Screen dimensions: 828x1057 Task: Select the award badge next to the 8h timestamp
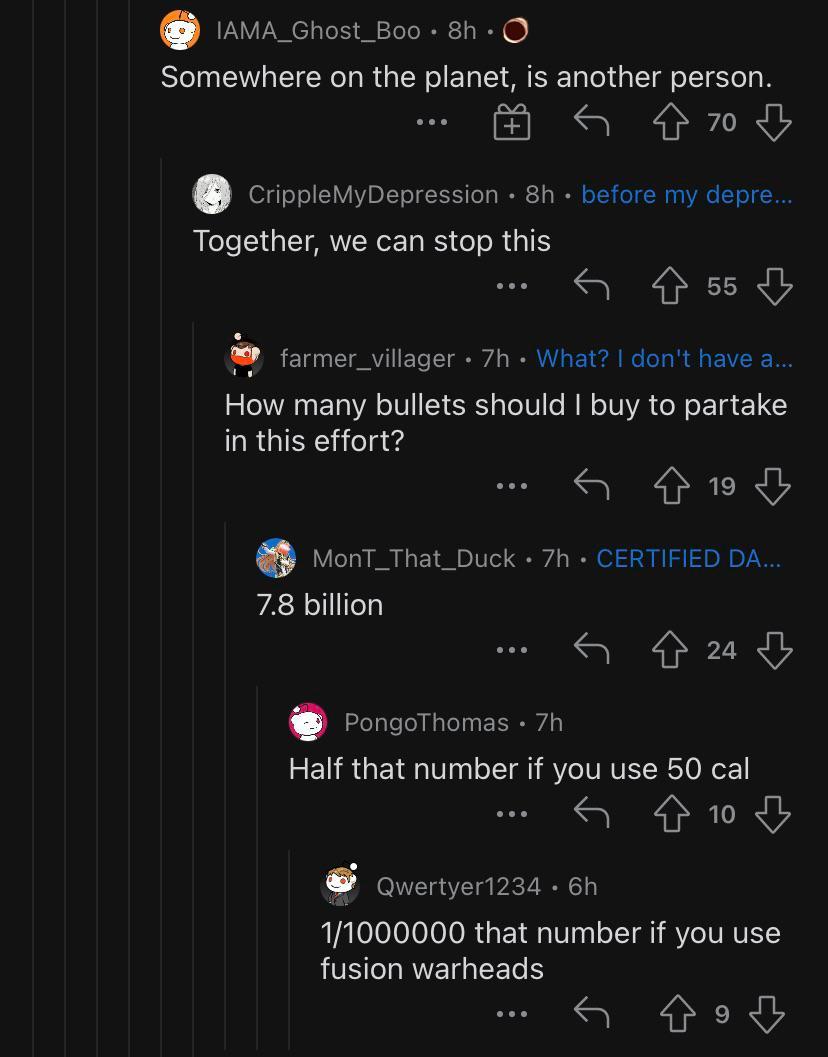(514, 30)
